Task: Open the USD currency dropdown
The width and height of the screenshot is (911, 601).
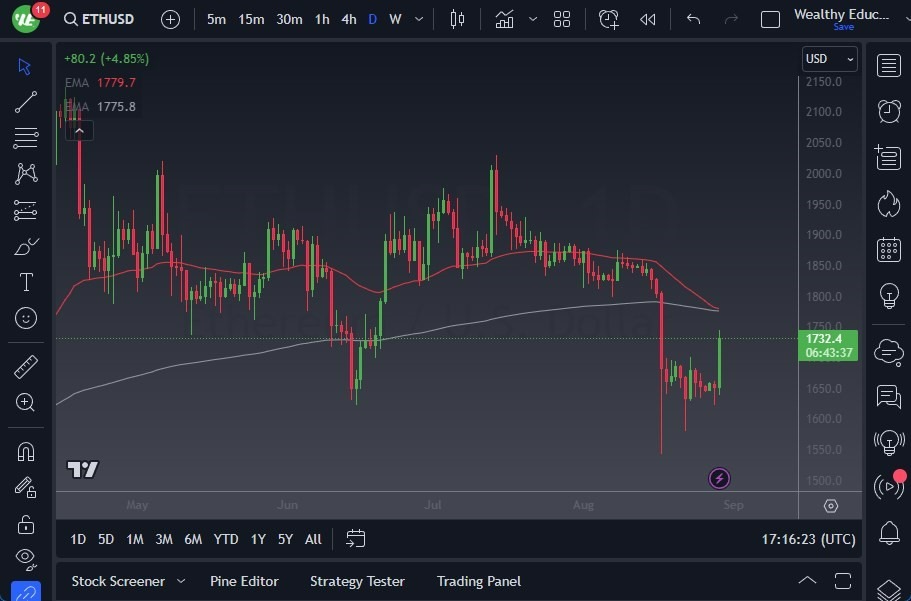Action: [x=830, y=58]
